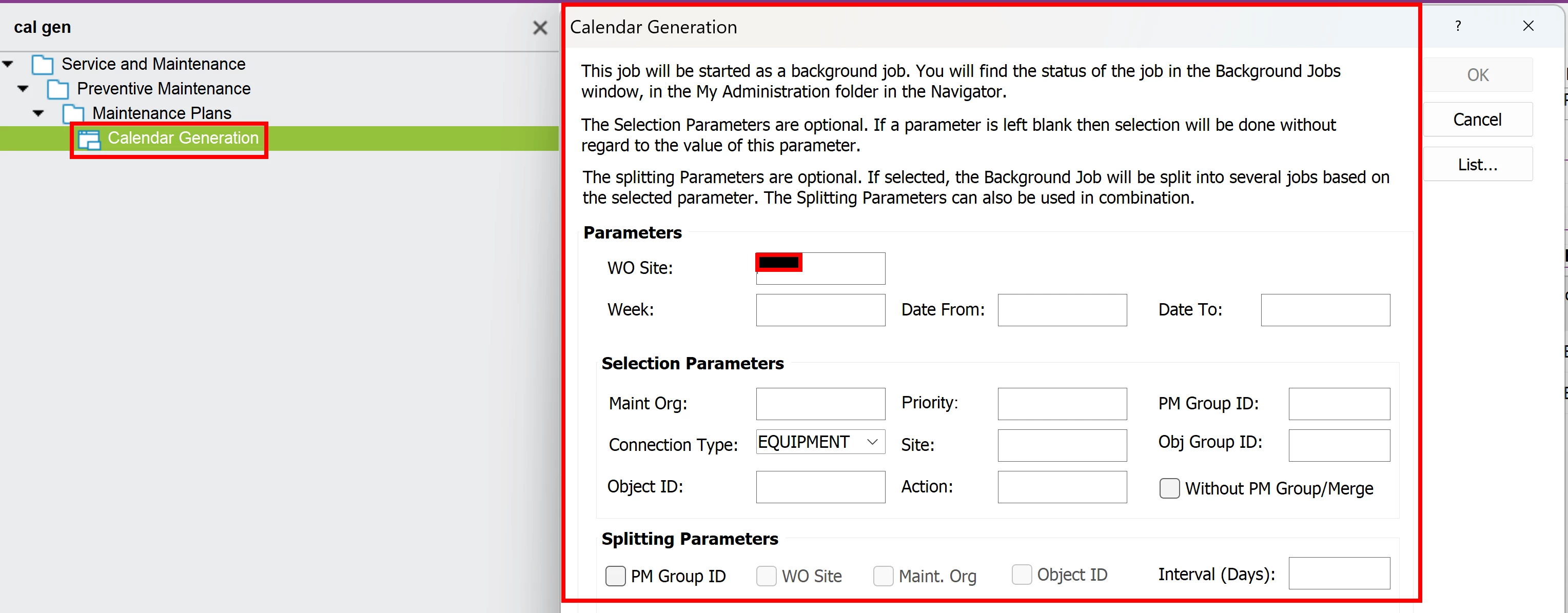This screenshot has width=1568, height=613.
Task: Collapse the Maintenance Plans node
Action: pos(38,113)
